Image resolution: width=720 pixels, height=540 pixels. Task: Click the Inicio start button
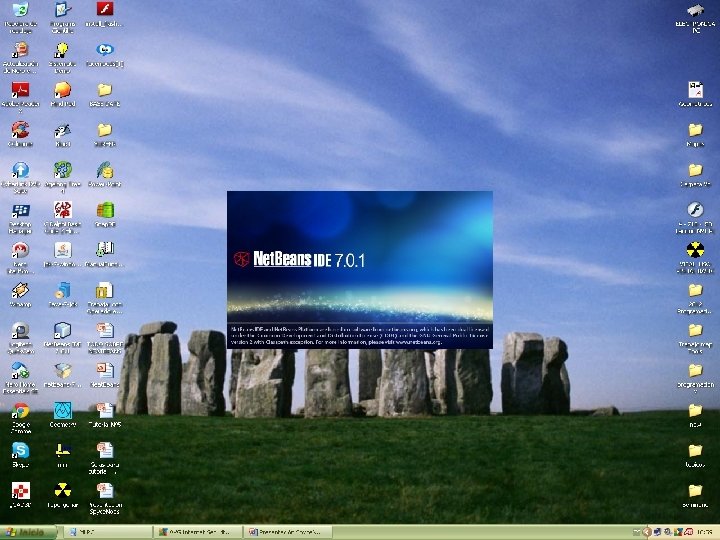pyautogui.click(x=28, y=532)
